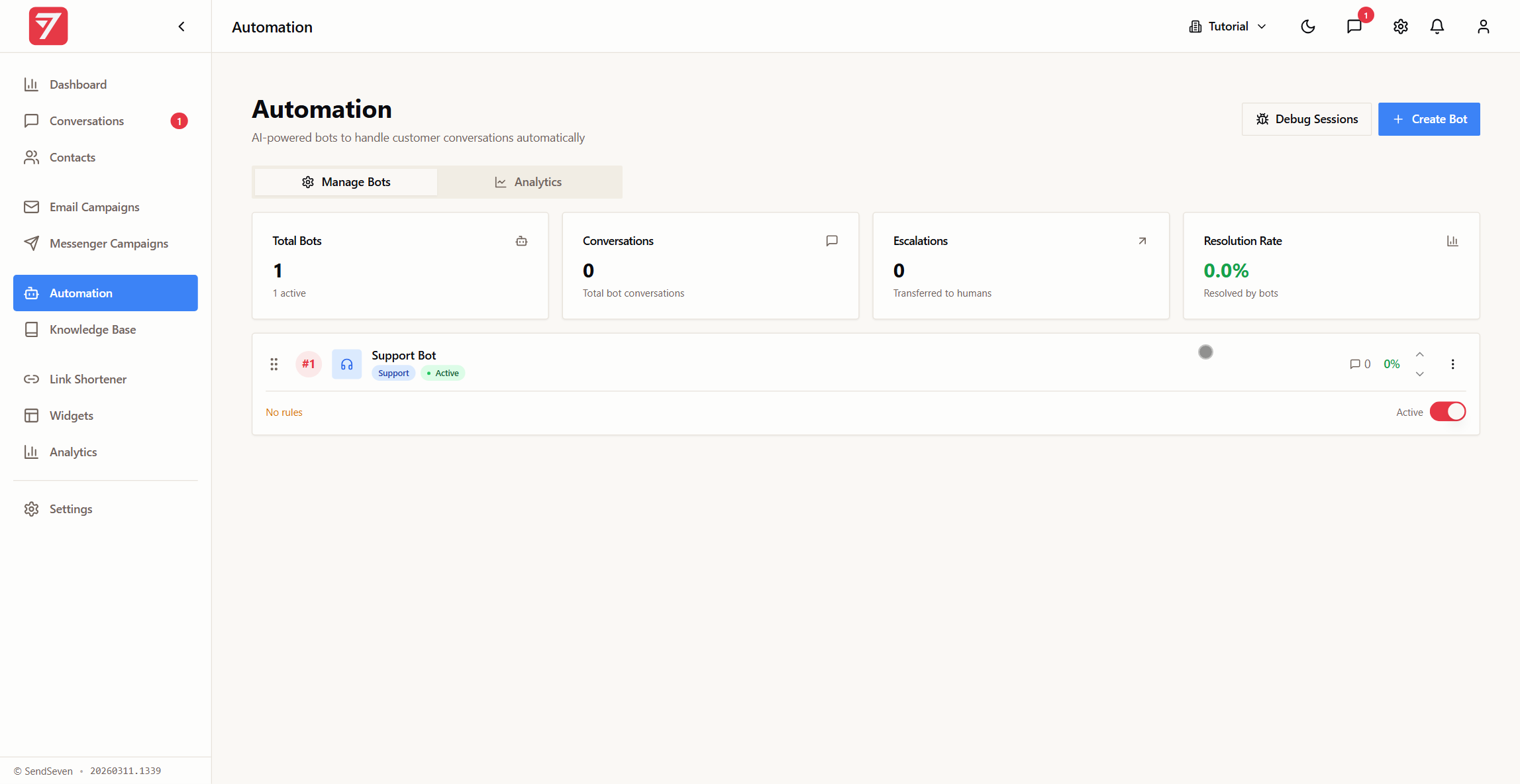Viewport: 1520px width, 784px height.
Task: Toggle Support Bot Active switch off
Action: click(1448, 412)
